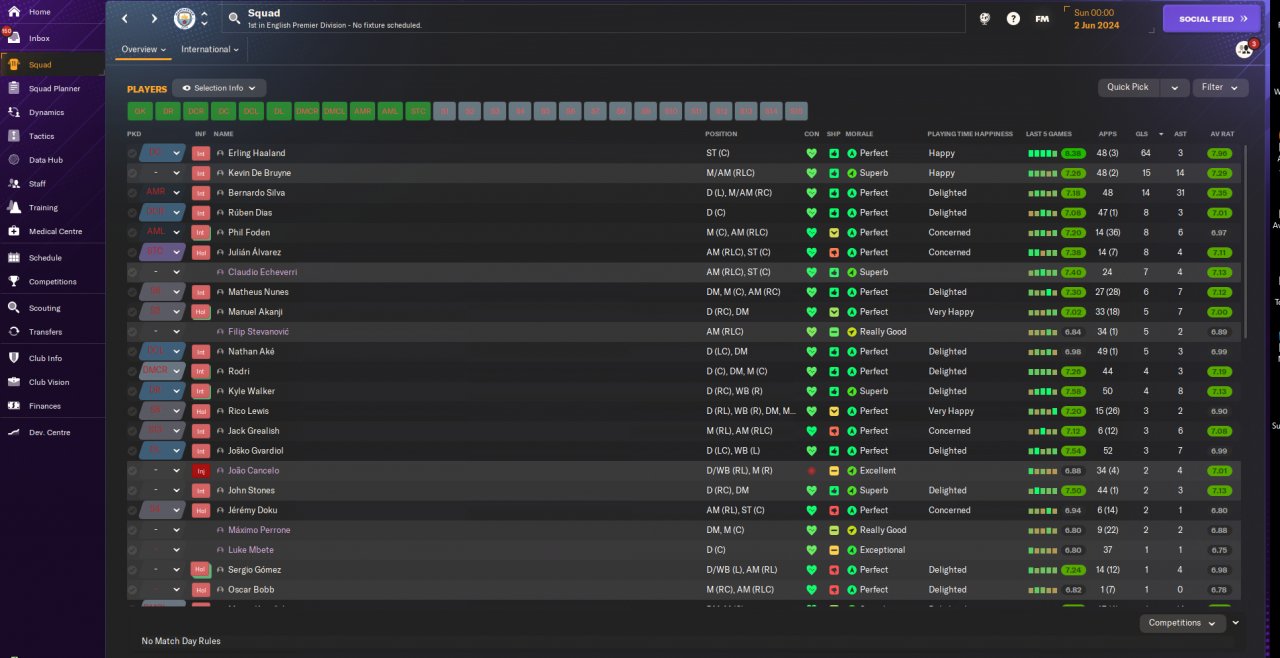Open Home from the sidebar
The height and width of the screenshot is (658, 1280).
[40, 12]
